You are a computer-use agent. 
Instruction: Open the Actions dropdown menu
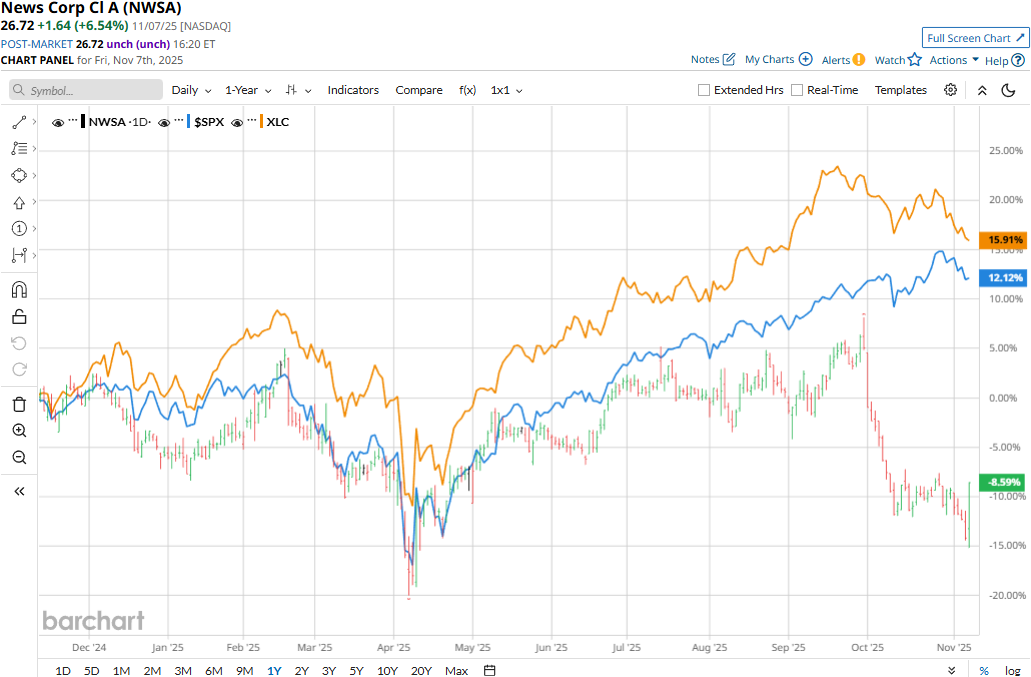(x=954, y=60)
